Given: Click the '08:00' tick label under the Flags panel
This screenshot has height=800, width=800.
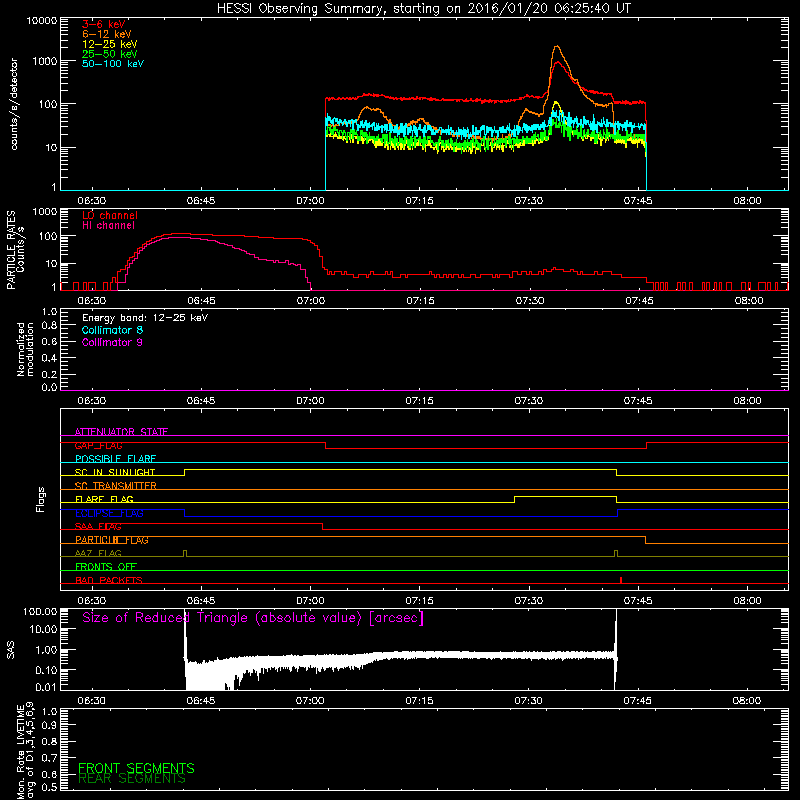Looking at the screenshot, I should coord(747,601).
